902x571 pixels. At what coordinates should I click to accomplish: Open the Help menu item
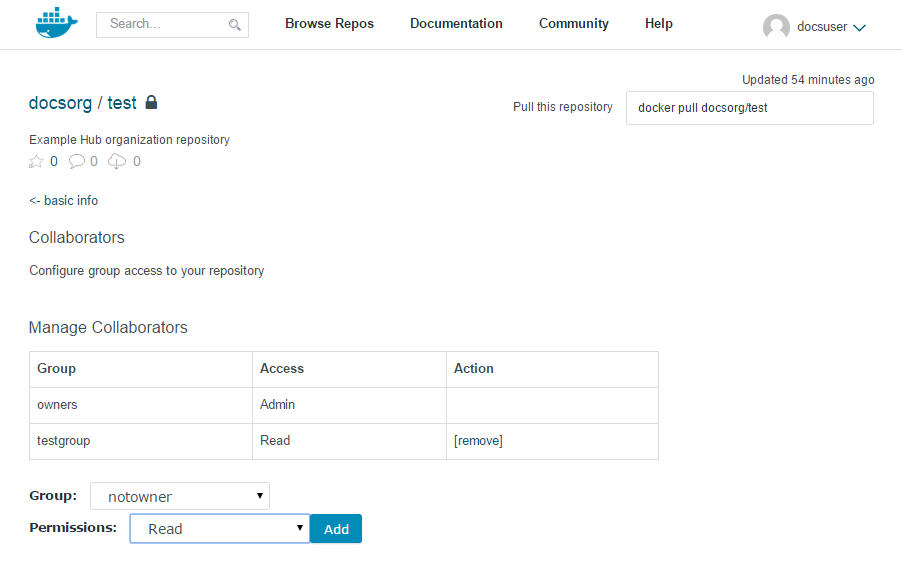pos(659,24)
